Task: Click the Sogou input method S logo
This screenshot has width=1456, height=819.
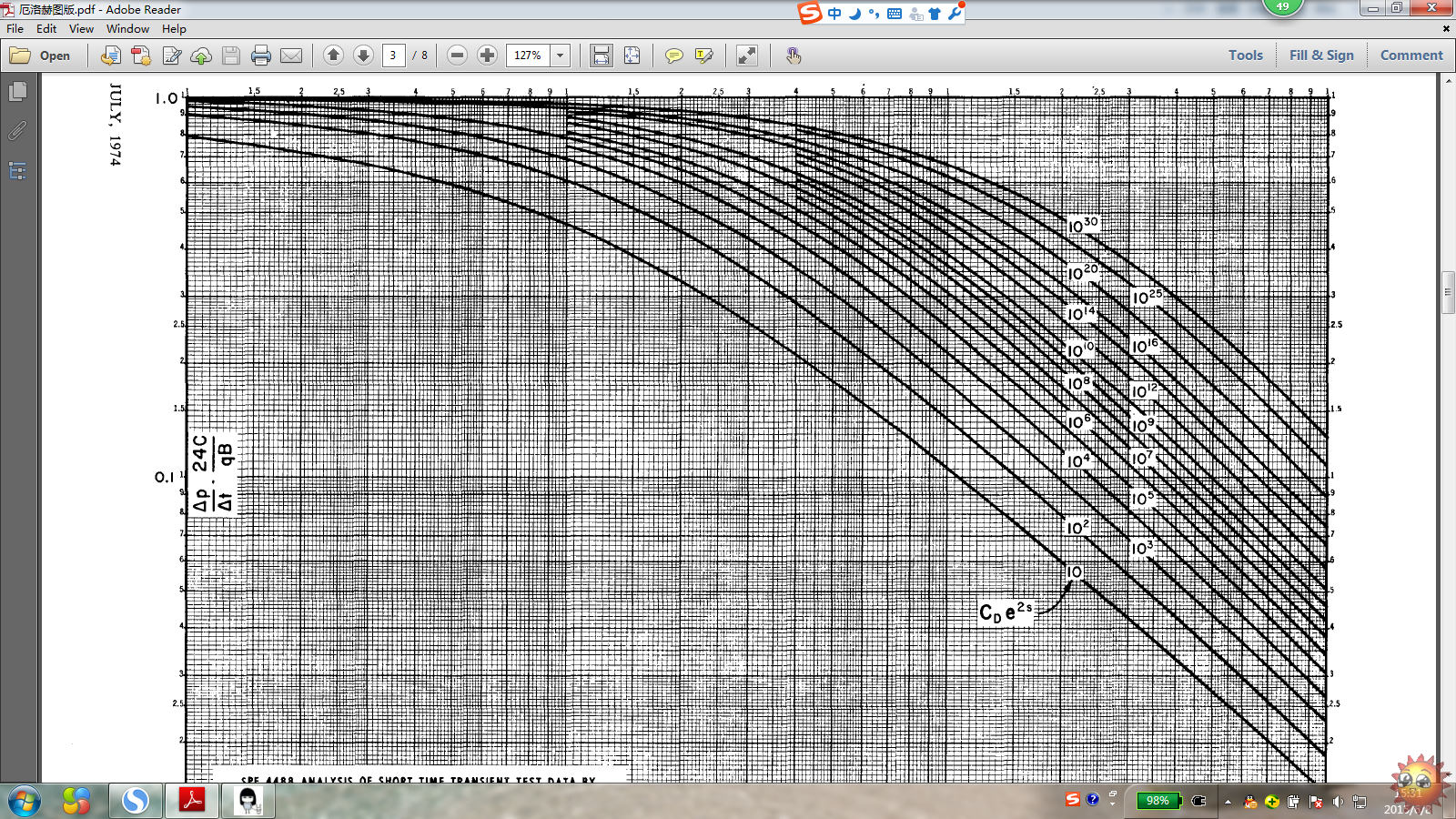Action: (810, 13)
